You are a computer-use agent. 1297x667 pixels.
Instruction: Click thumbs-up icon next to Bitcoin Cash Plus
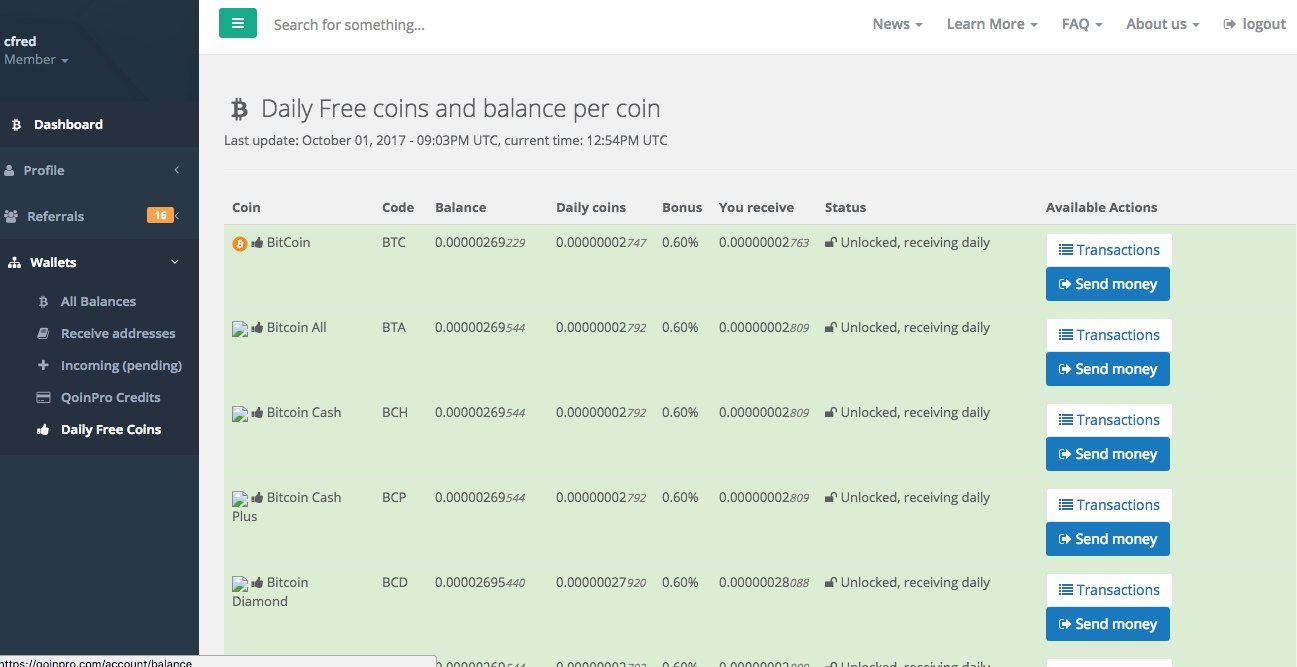pos(257,498)
